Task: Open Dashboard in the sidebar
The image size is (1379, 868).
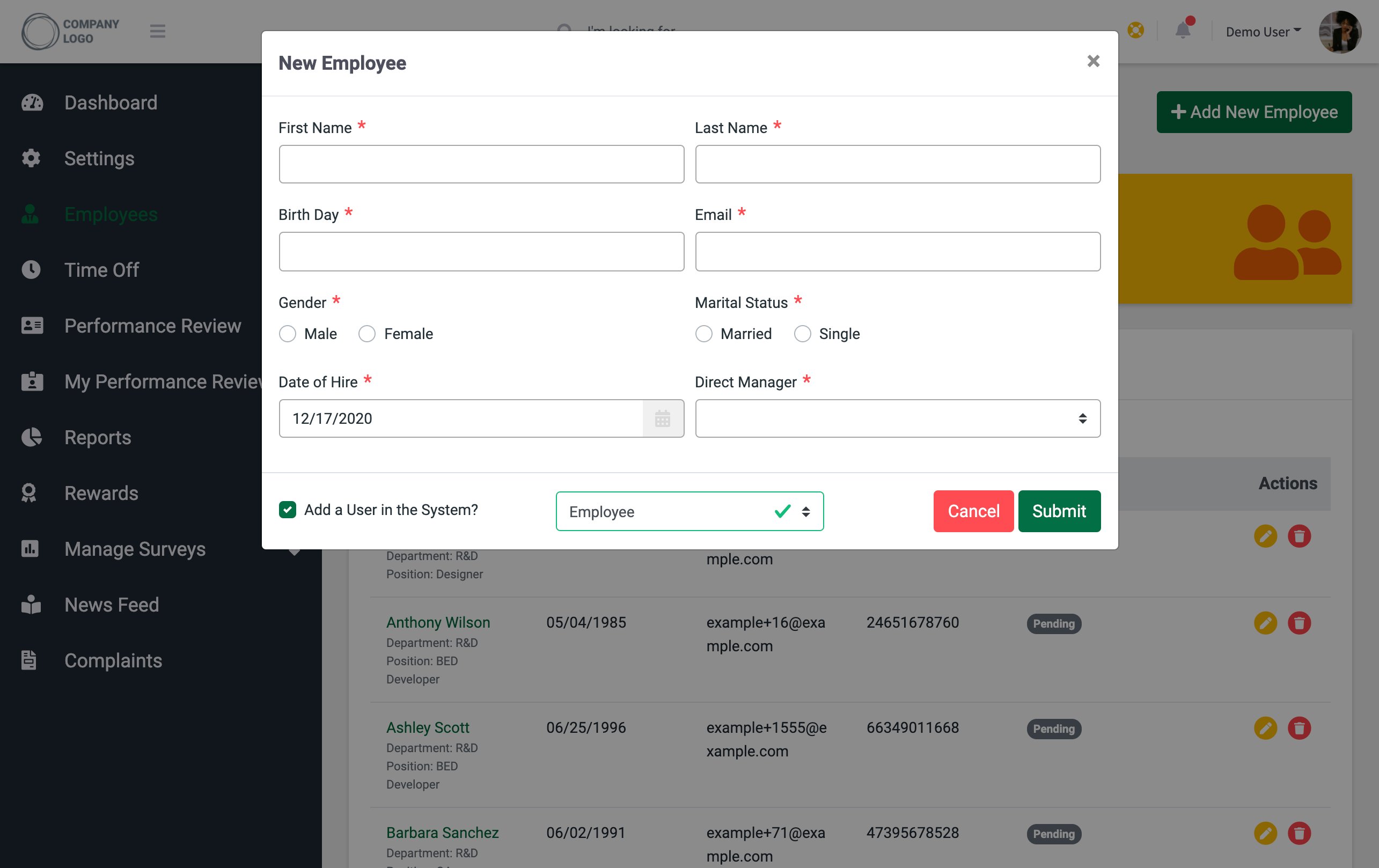Action: point(111,102)
